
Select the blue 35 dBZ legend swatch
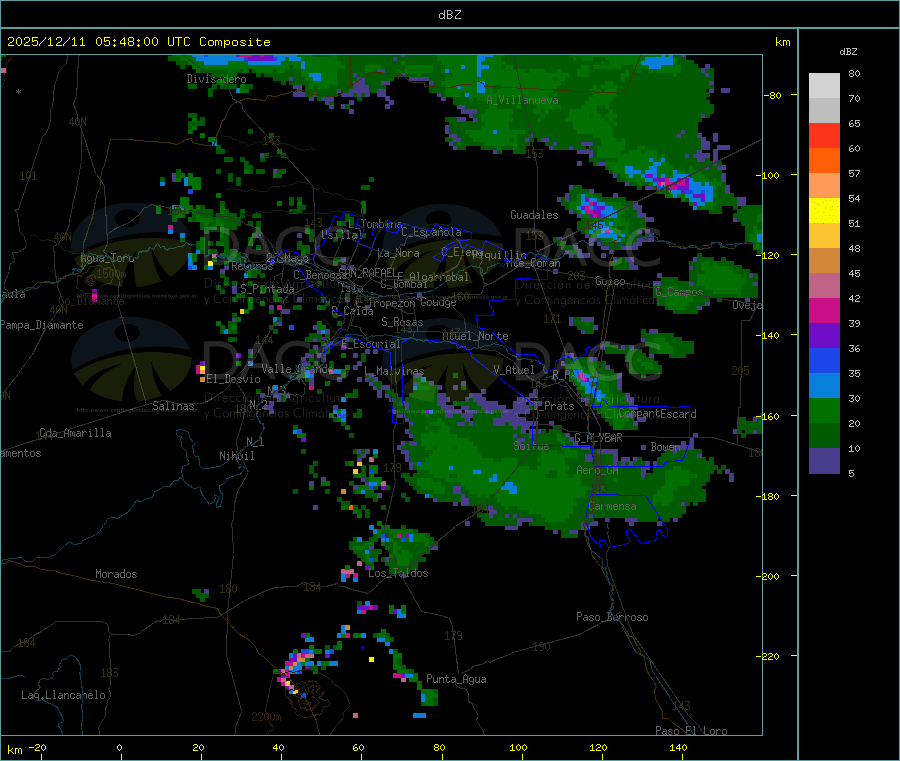[x=824, y=360]
